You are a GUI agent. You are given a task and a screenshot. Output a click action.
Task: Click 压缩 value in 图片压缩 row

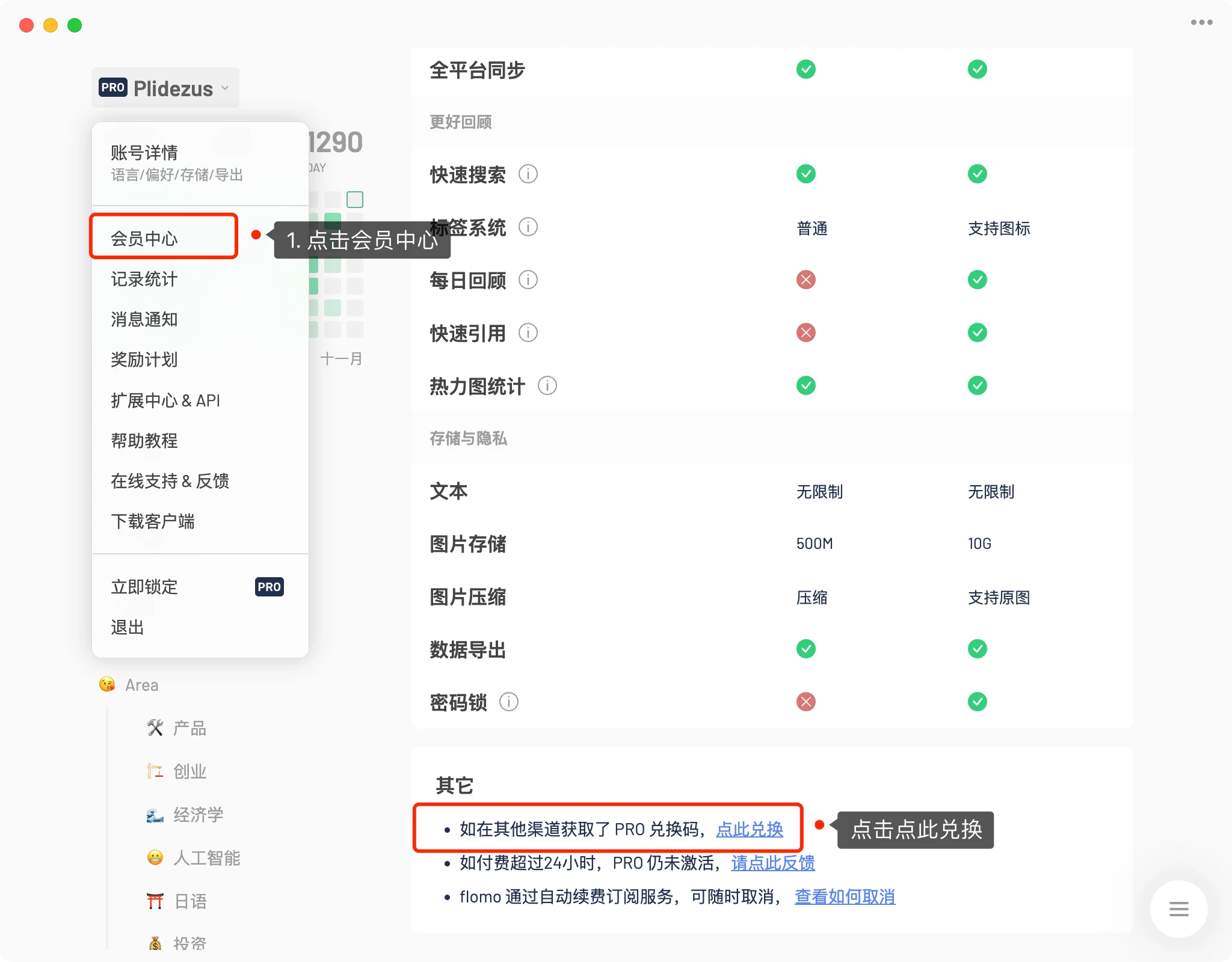[x=812, y=598]
